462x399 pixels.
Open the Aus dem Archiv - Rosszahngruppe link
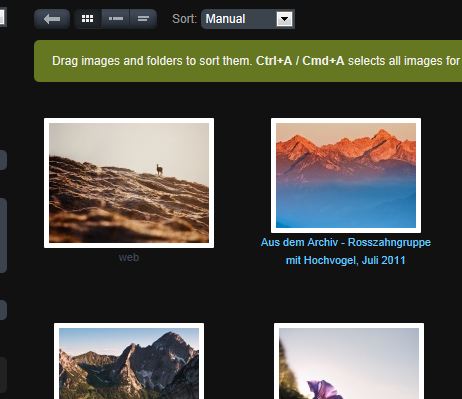click(x=346, y=251)
